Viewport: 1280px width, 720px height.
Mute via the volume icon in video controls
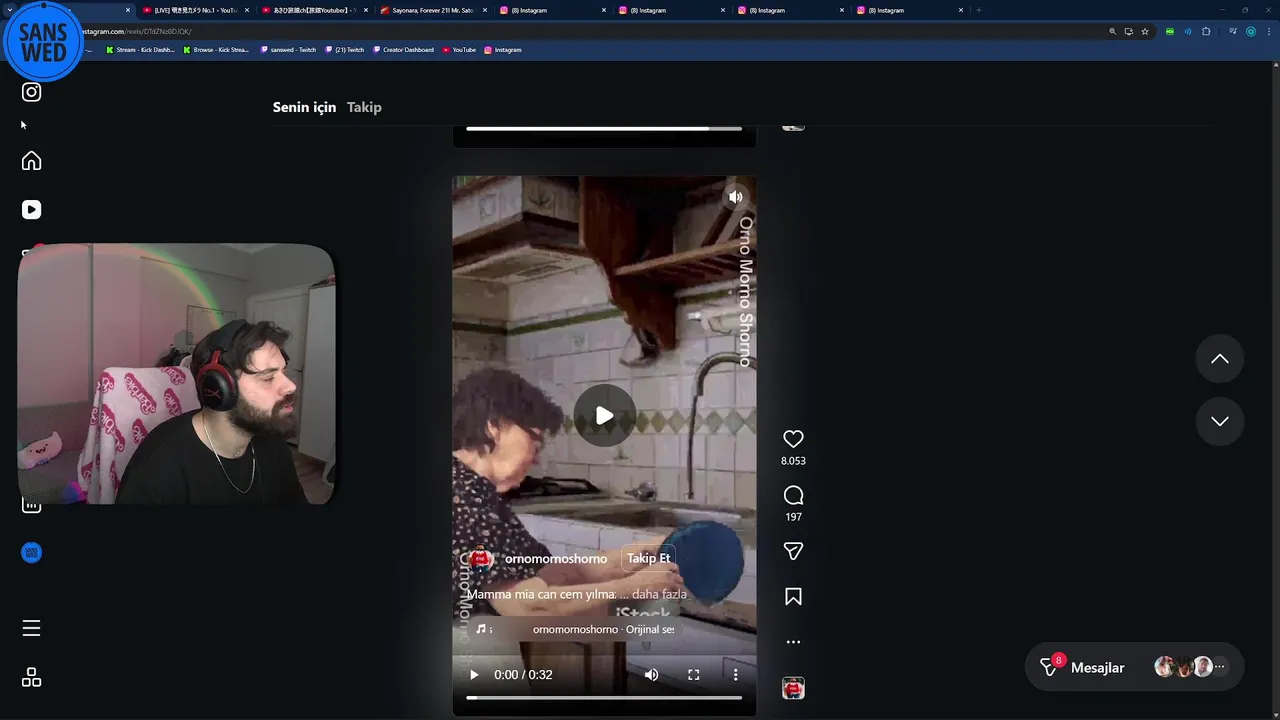pyautogui.click(x=651, y=675)
